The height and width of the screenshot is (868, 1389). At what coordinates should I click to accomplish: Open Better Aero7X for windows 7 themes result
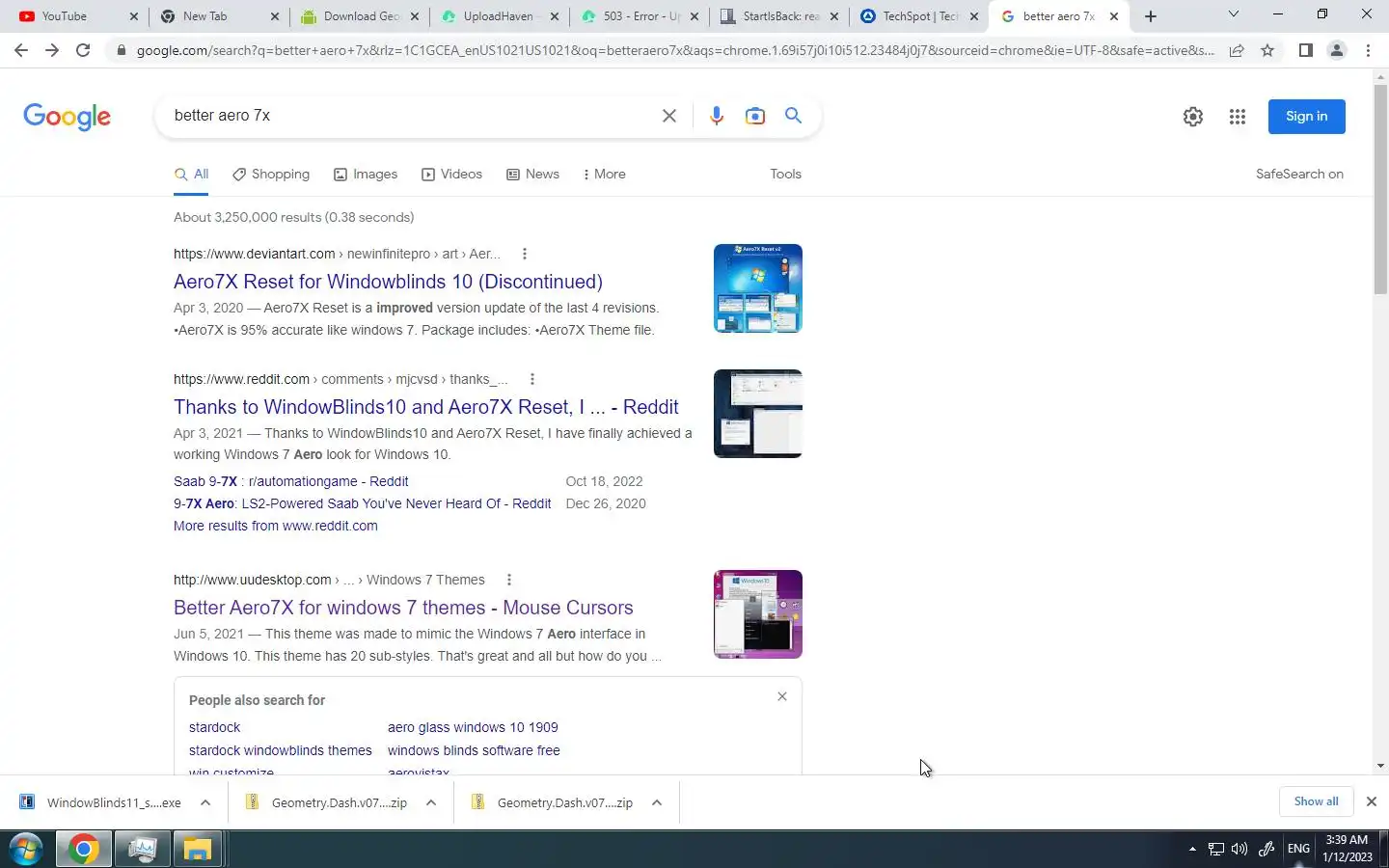pos(403,608)
